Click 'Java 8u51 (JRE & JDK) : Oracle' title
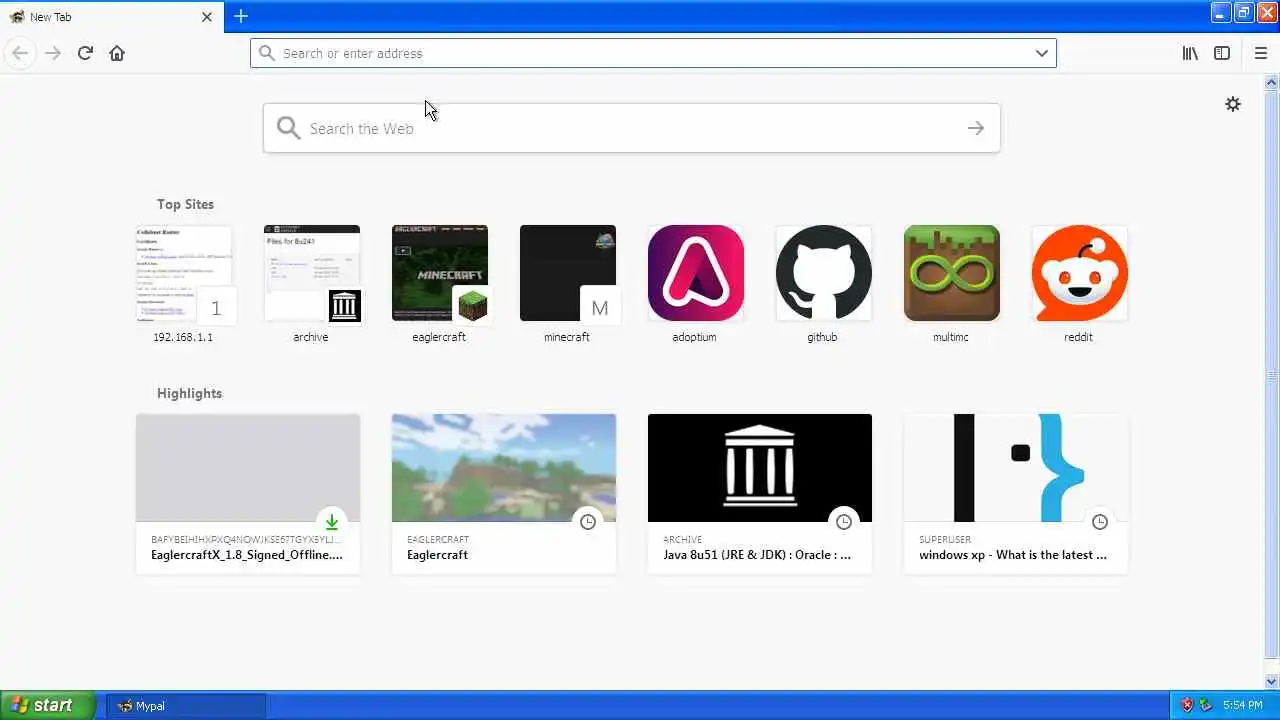The width and height of the screenshot is (1280, 720). pos(757,555)
